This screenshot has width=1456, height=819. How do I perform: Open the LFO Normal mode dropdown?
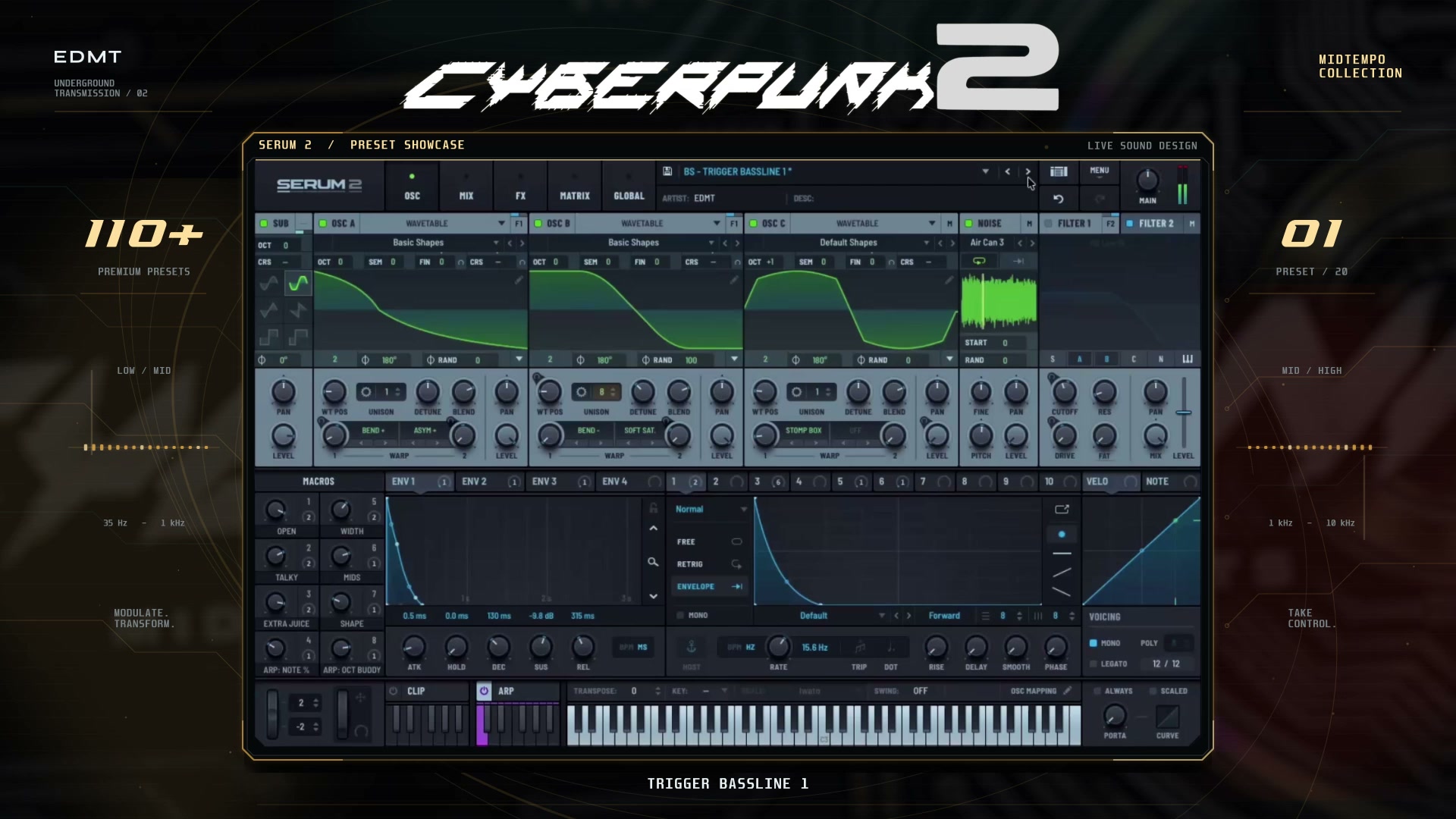(710, 510)
